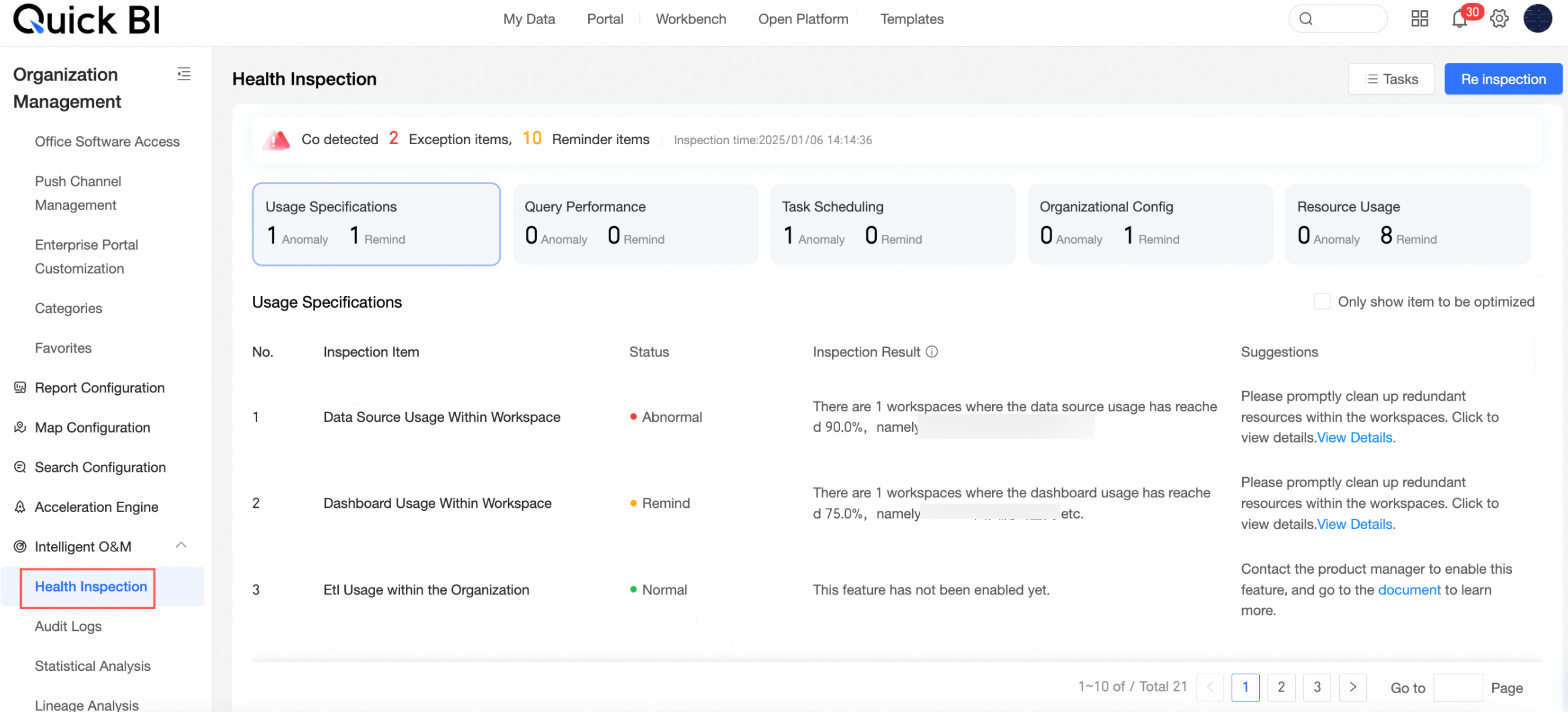
Task: Collapse the Organization Management sidebar icon
Action: coord(184,74)
